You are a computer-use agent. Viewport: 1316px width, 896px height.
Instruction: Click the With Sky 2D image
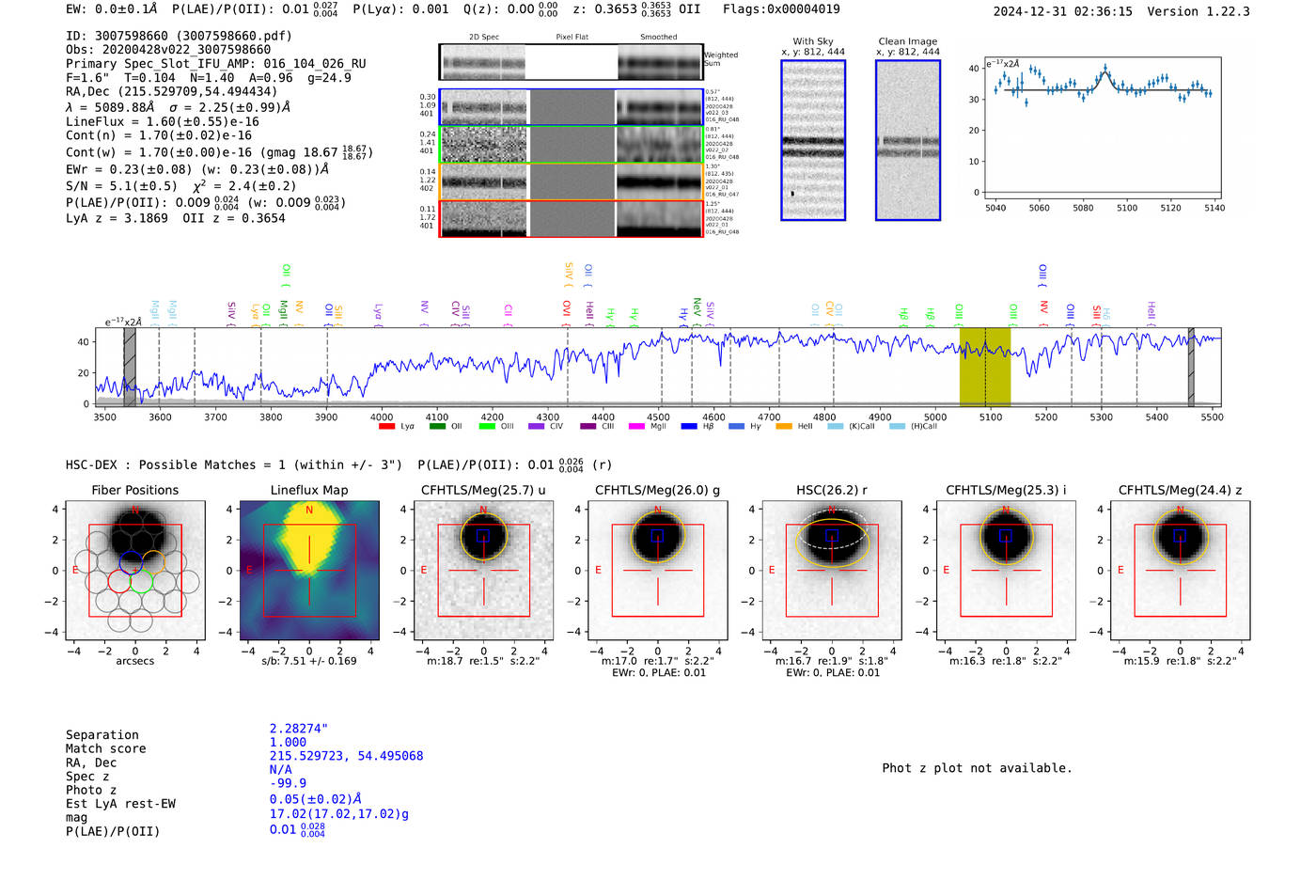[x=813, y=140]
